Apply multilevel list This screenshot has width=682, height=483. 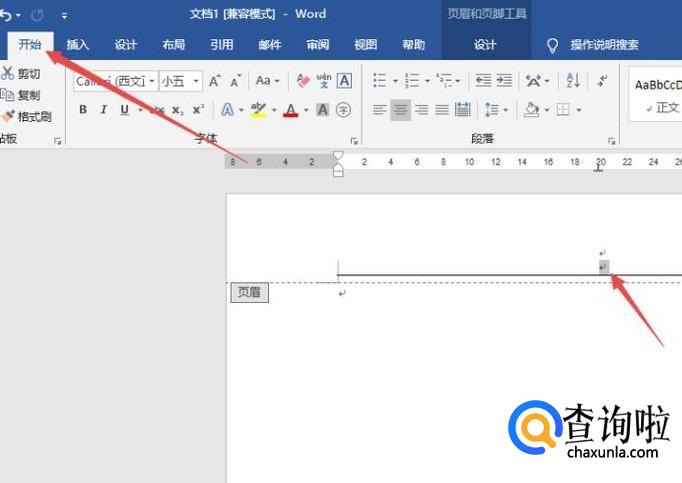444,80
